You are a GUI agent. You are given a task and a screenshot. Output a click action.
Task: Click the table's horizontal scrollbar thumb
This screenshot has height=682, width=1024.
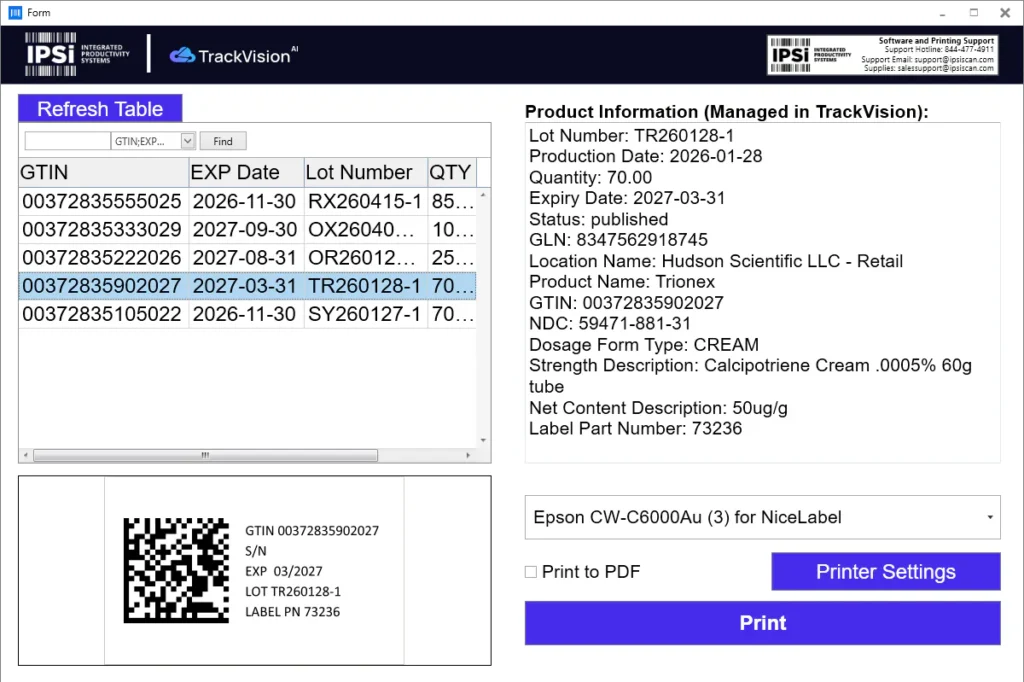[x=205, y=455]
